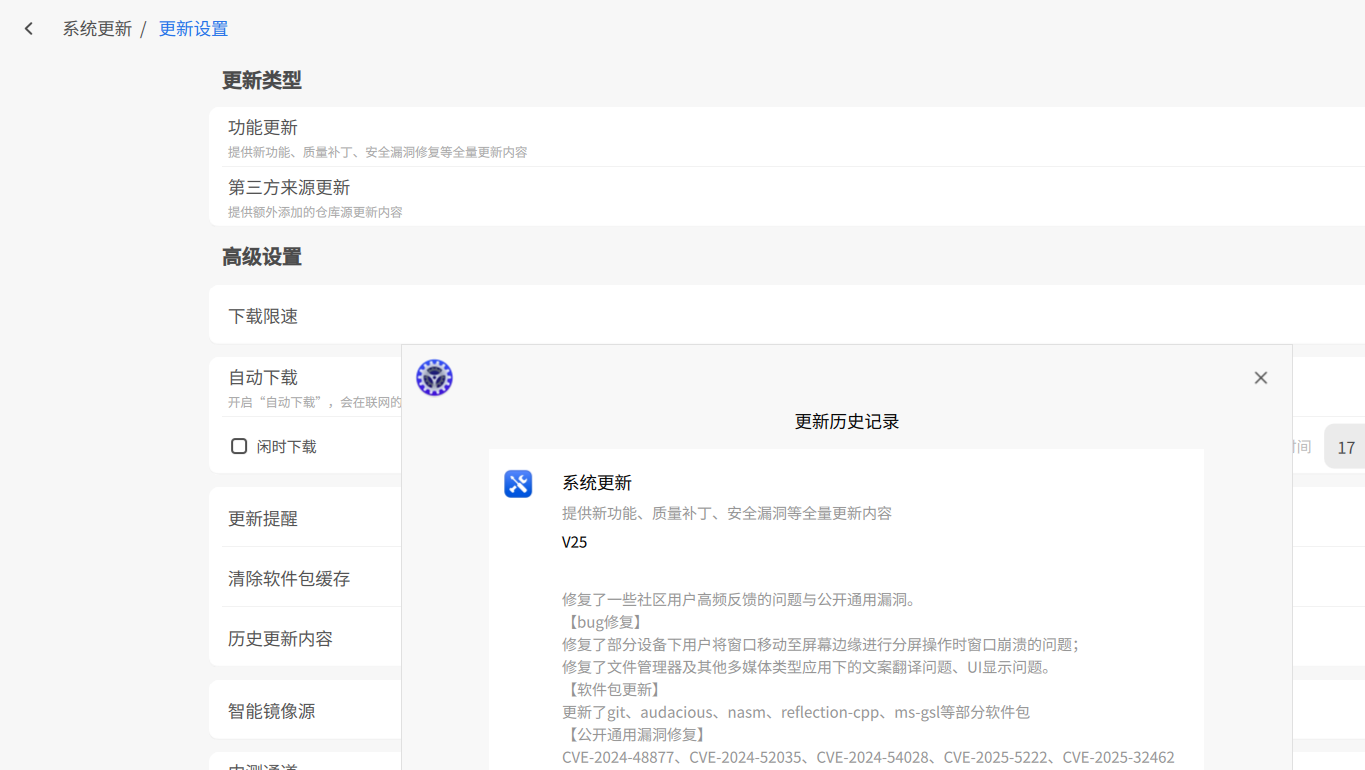Screen dimensions: 1365x770
Task: Select the 下载限速 row
Action: 787,315
